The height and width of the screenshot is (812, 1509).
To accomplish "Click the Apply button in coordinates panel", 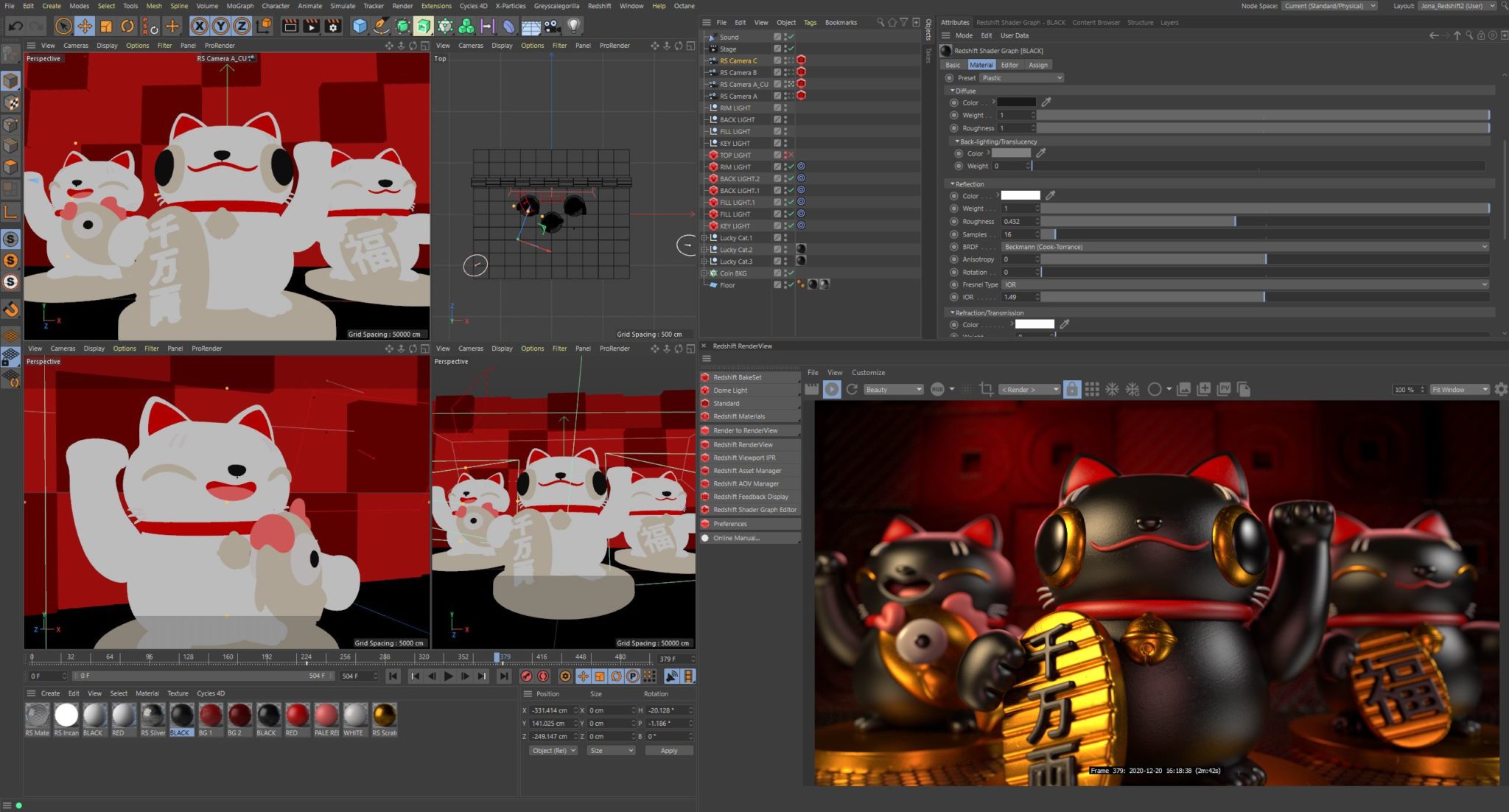I will click(668, 750).
